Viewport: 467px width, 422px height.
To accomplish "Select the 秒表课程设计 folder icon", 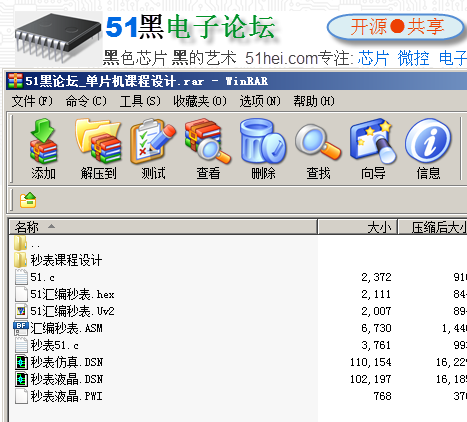I will (x=20, y=260).
